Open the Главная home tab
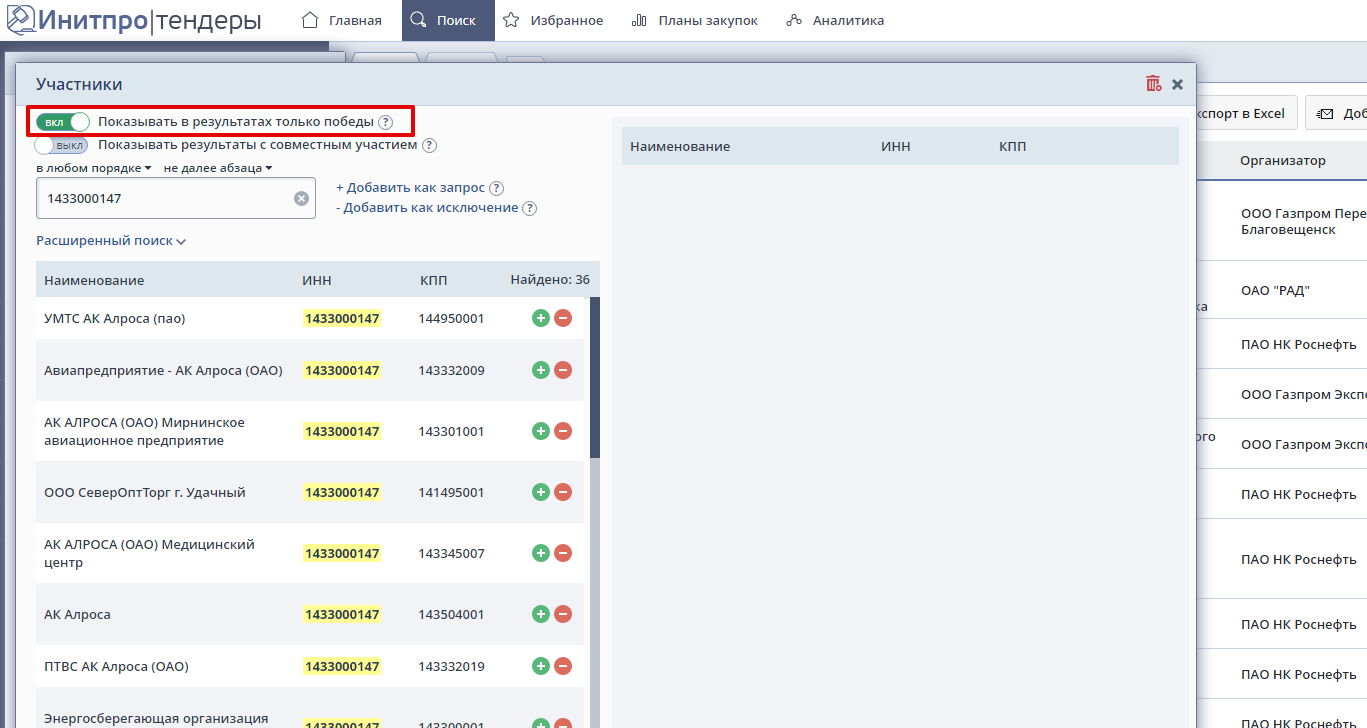The width and height of the screenshot is (1367, 728). click(341, 20)
